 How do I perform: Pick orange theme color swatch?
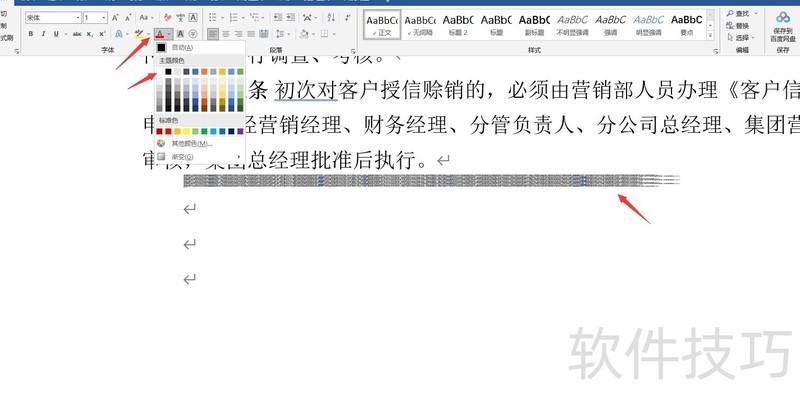point(204,72)
